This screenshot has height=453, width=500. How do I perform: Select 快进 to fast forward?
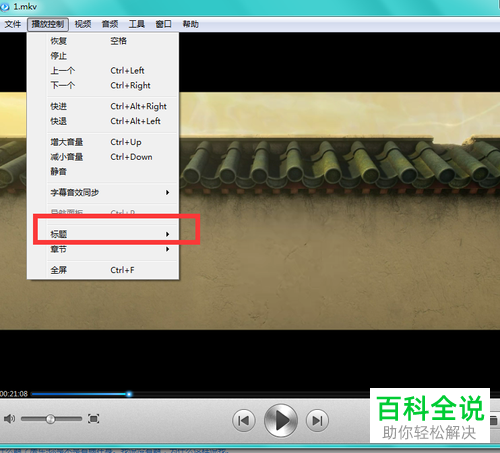103,106
